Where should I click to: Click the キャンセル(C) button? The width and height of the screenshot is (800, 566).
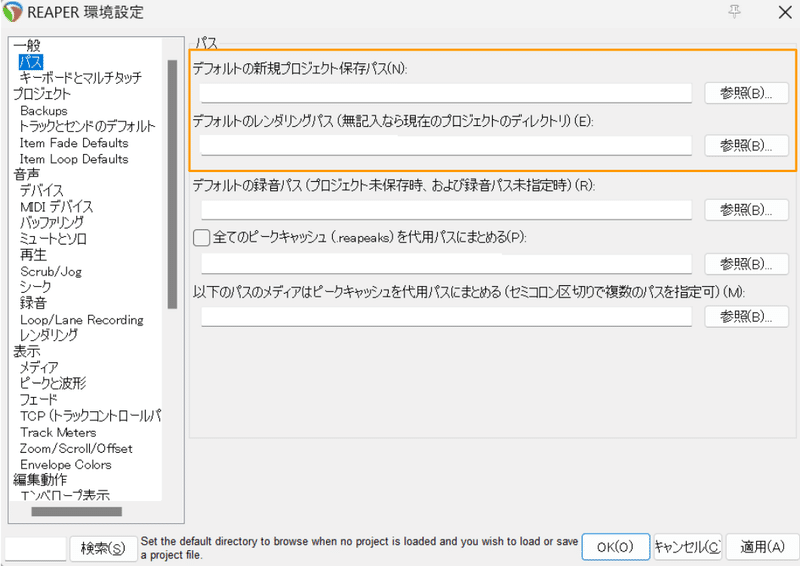688,547
